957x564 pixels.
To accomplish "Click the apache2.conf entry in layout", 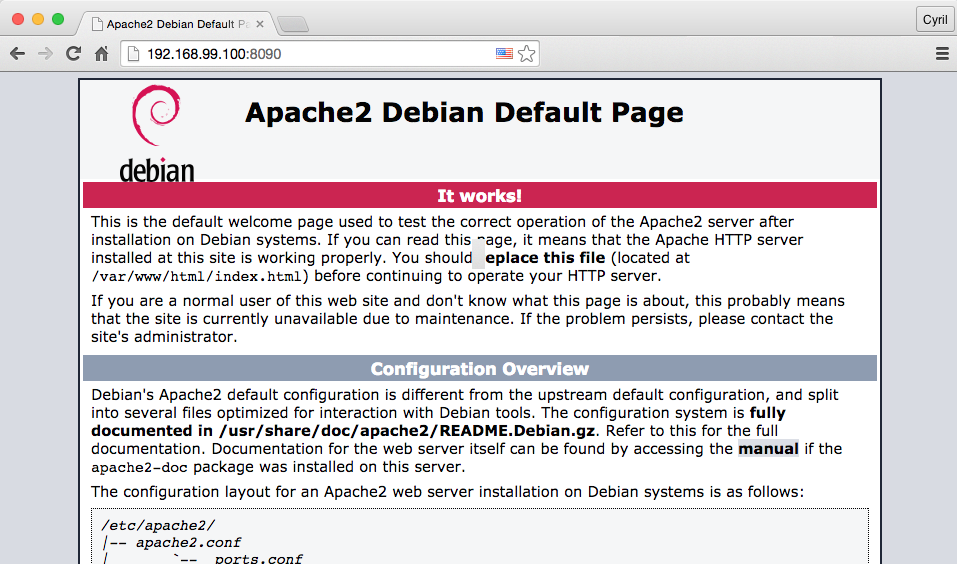I will [188, 543].
